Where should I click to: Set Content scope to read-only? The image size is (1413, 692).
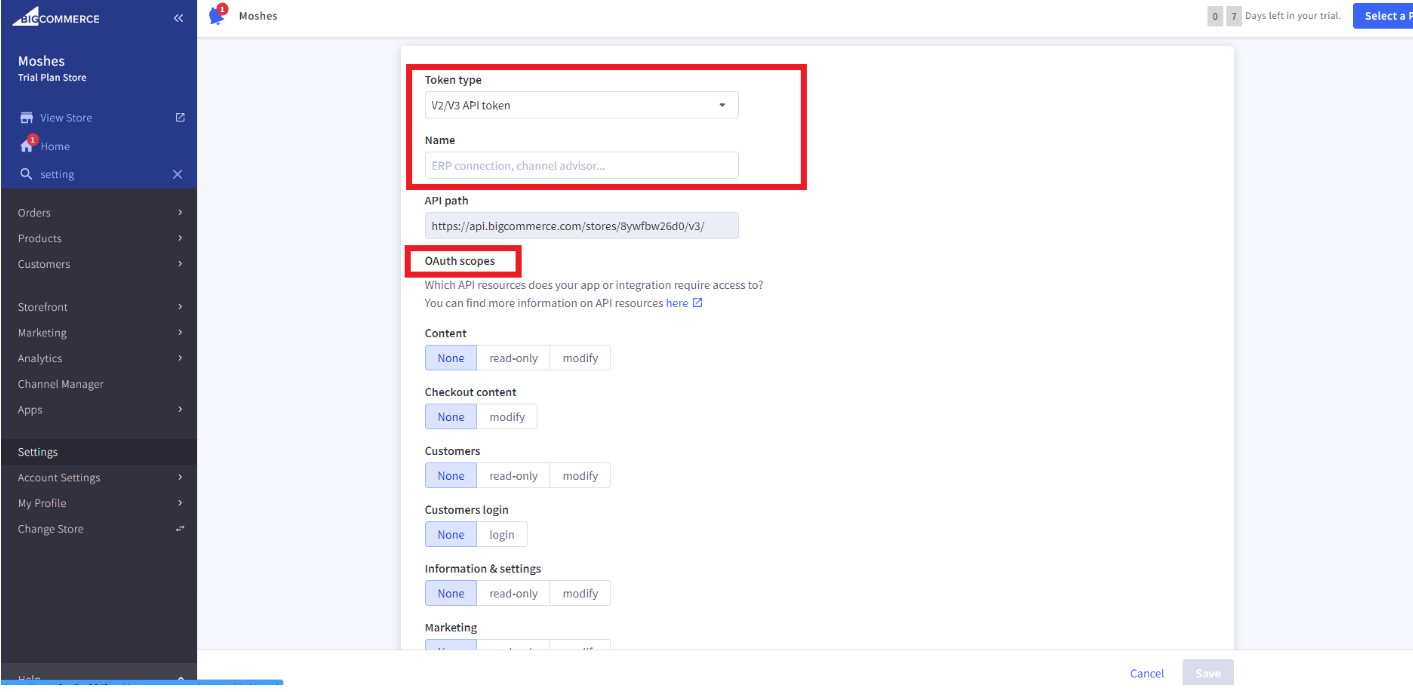pyautogui.click(x=513, y=358)
